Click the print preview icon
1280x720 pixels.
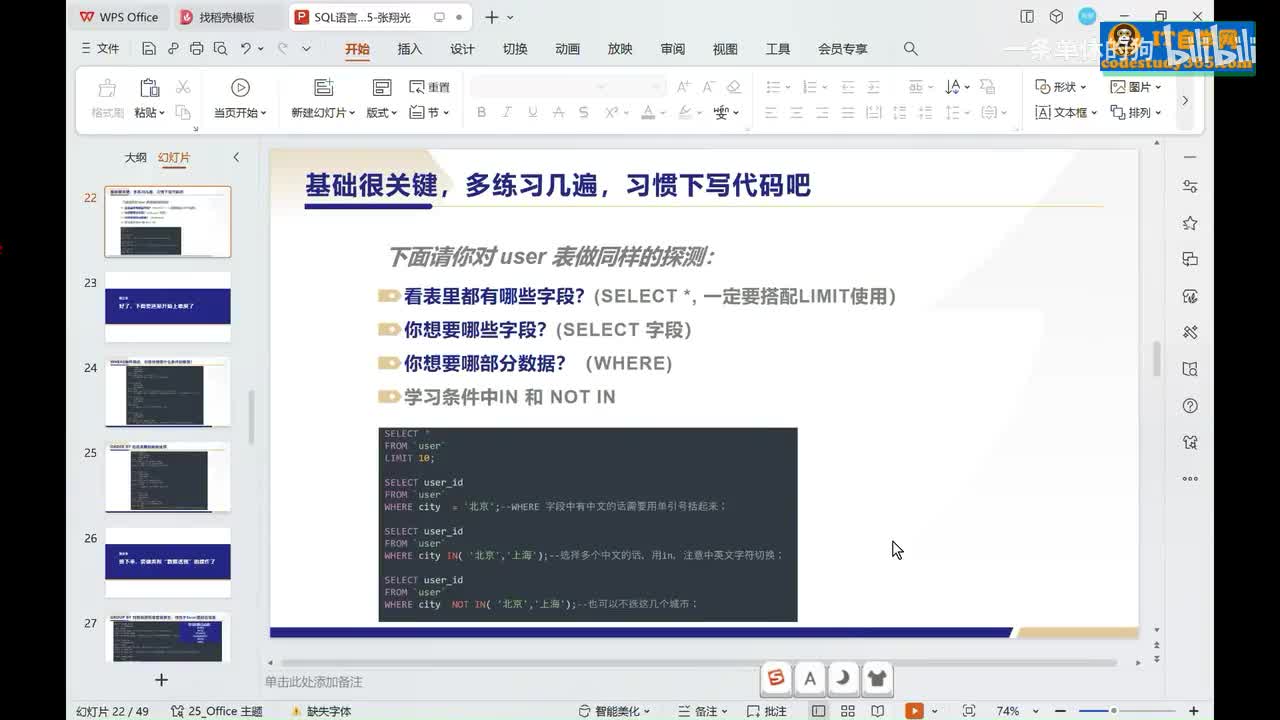coord(220,48)
